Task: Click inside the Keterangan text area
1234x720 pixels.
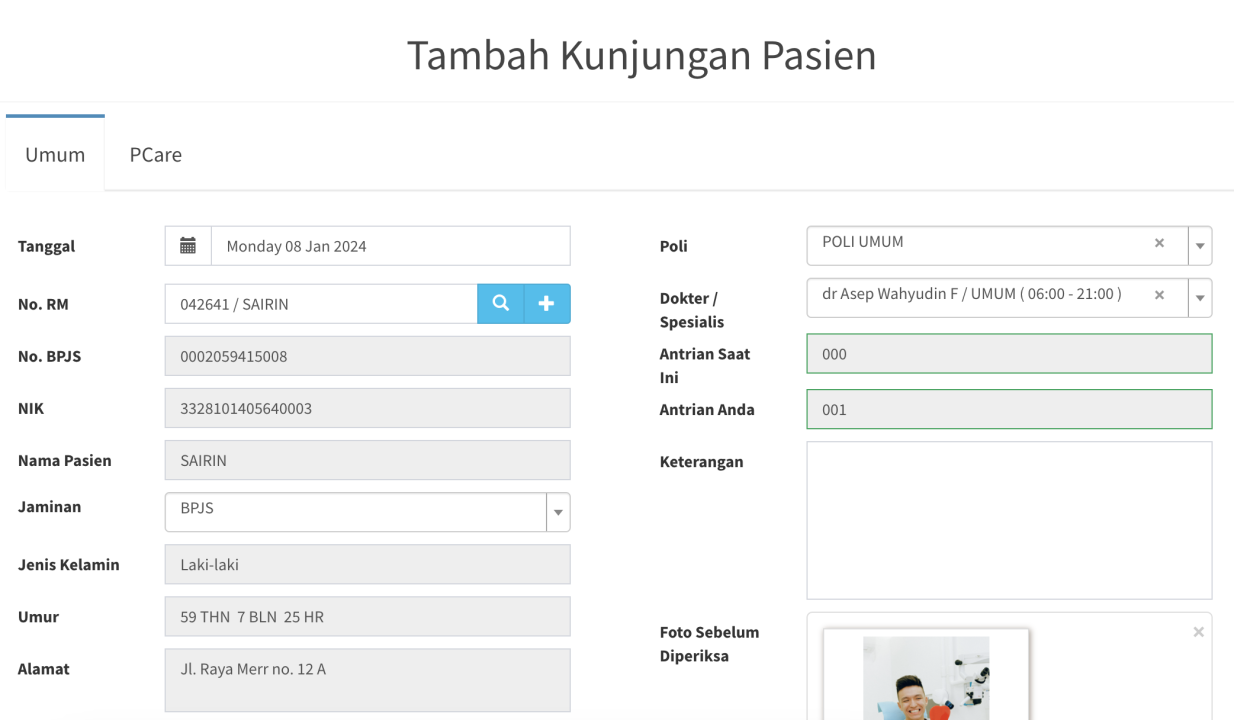Action: (1009, 520)
